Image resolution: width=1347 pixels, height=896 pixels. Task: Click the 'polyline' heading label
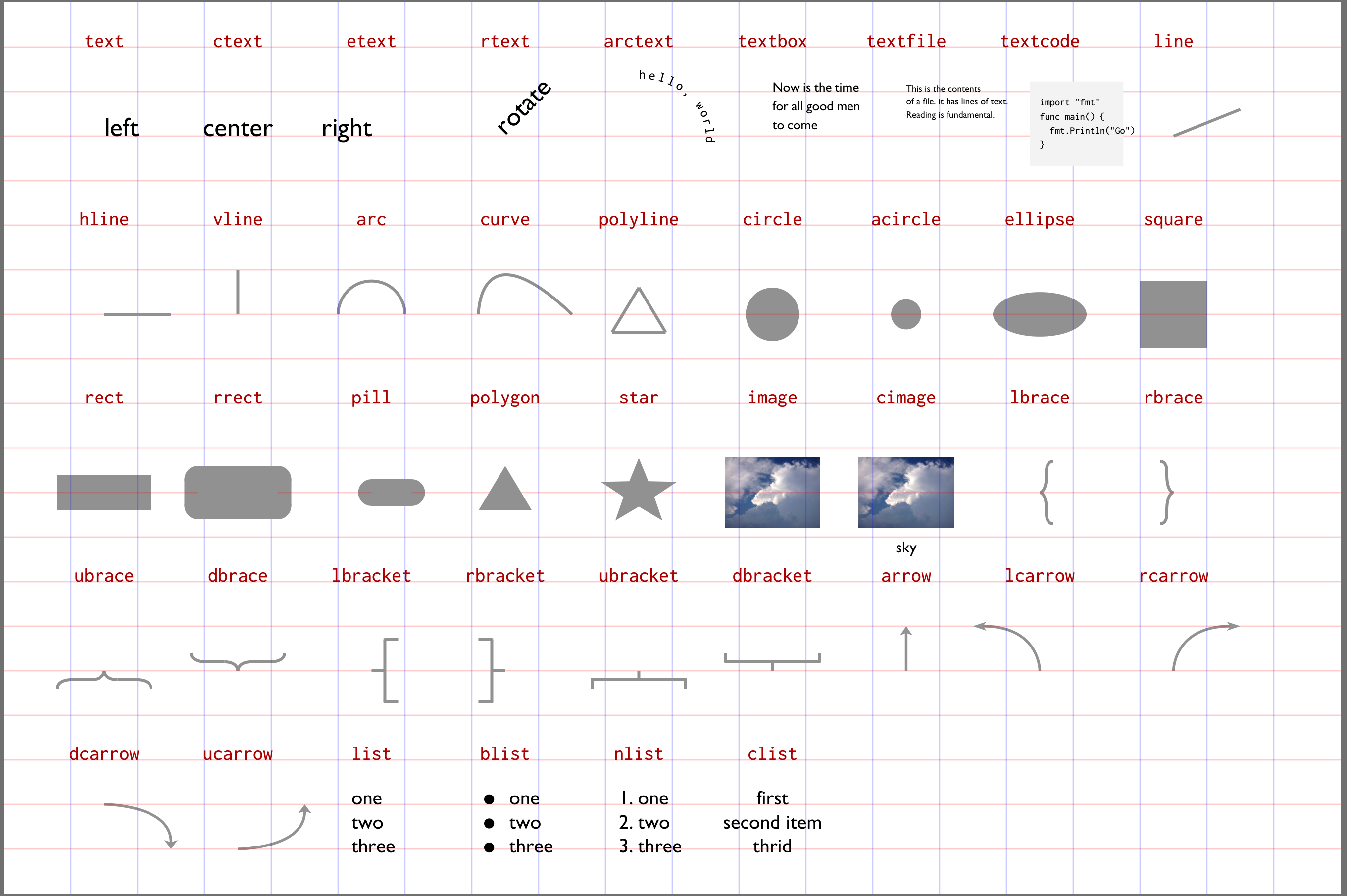point(639,219)
